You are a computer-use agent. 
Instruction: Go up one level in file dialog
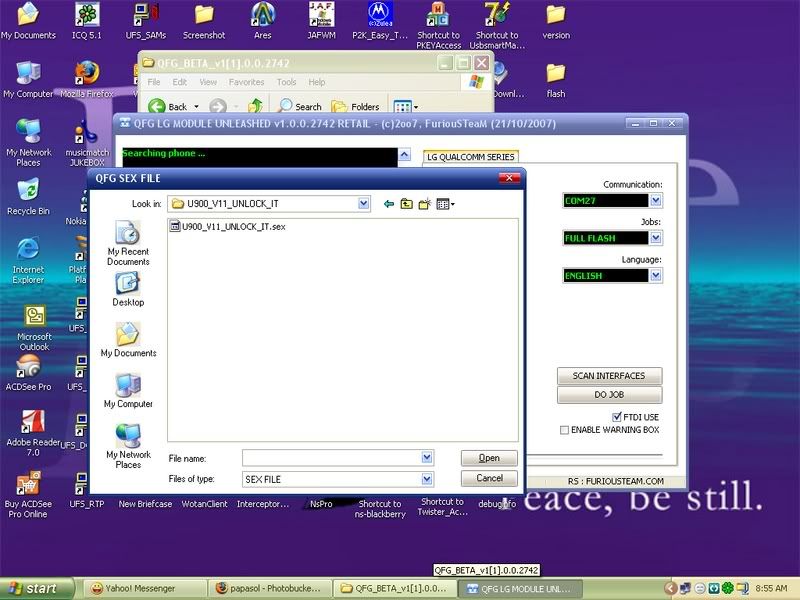(407, 204)
